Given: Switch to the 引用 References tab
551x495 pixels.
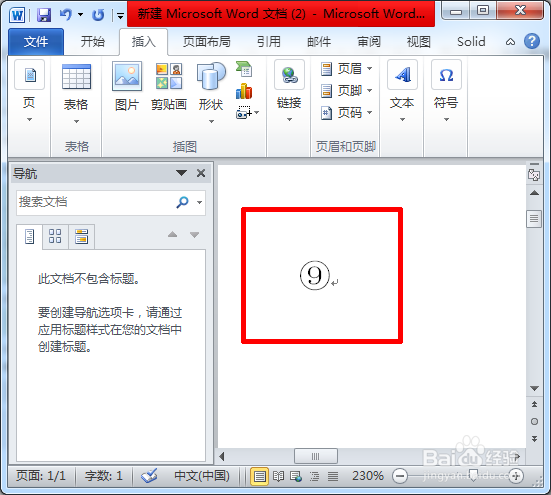Looking at the screenshot, I should 268,41.
